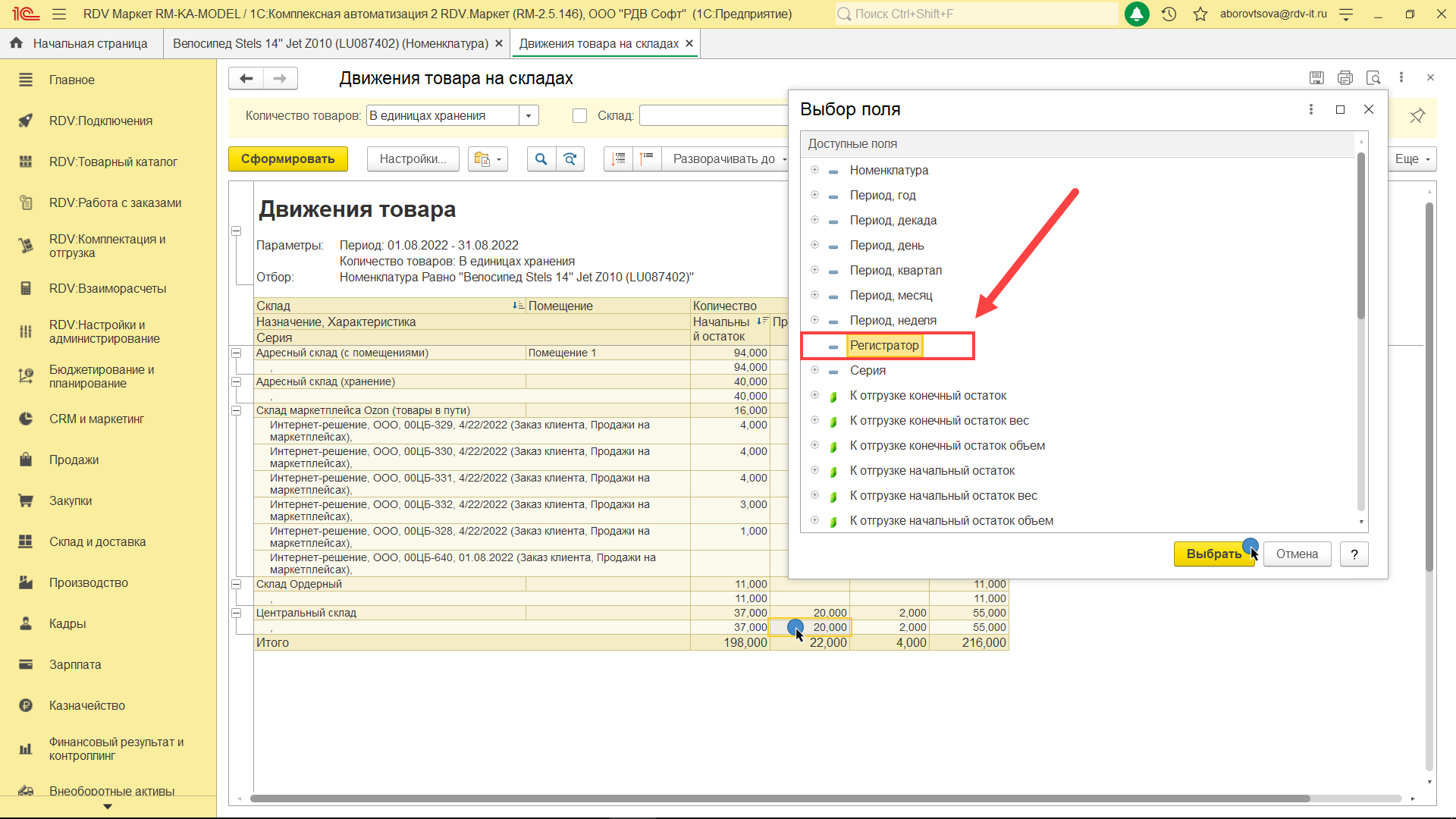
Task: Click the navigate back arrow button
Action: pos(246,78)
